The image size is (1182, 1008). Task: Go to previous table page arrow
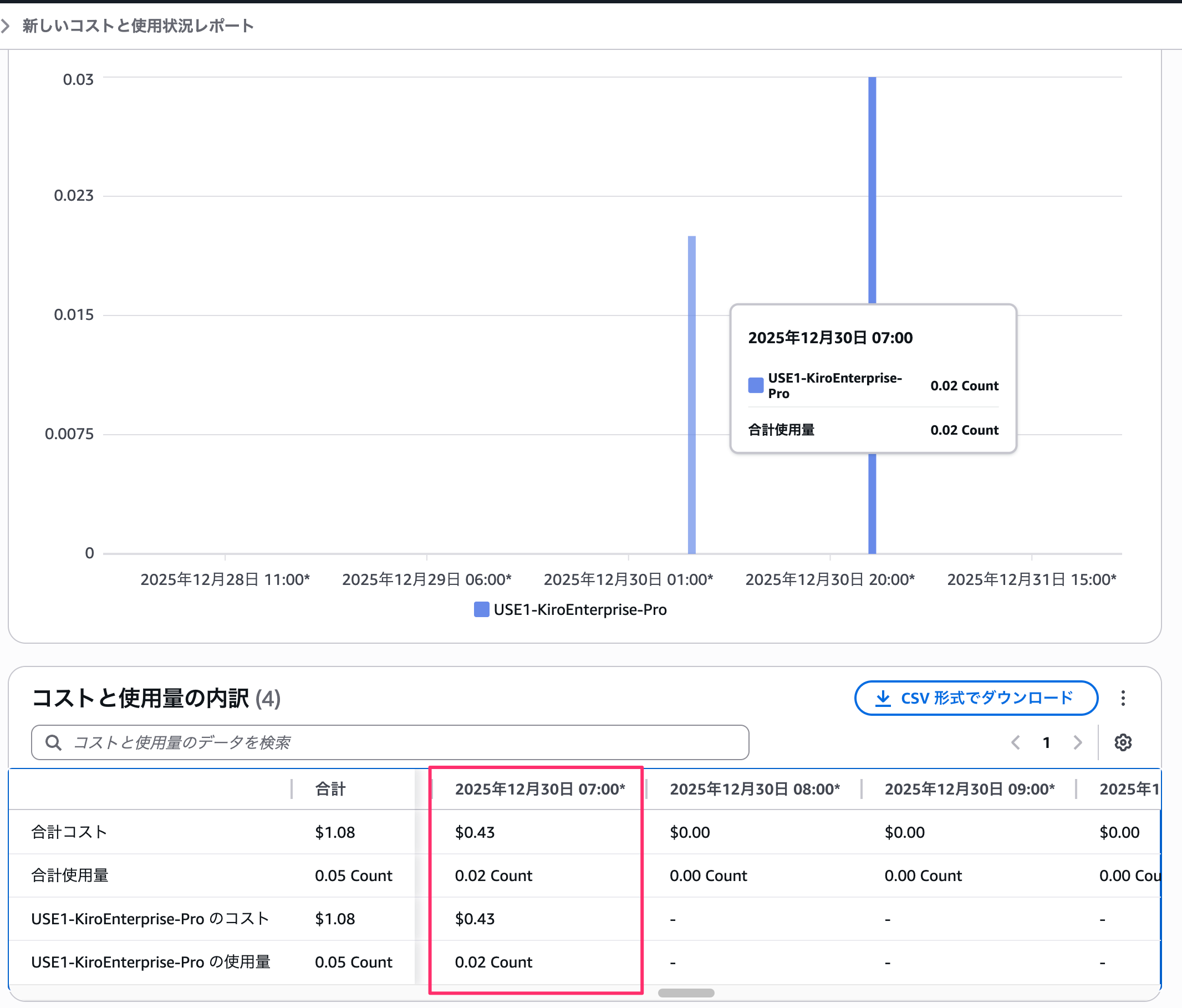pyautogui.click(x=1016, y=742)
